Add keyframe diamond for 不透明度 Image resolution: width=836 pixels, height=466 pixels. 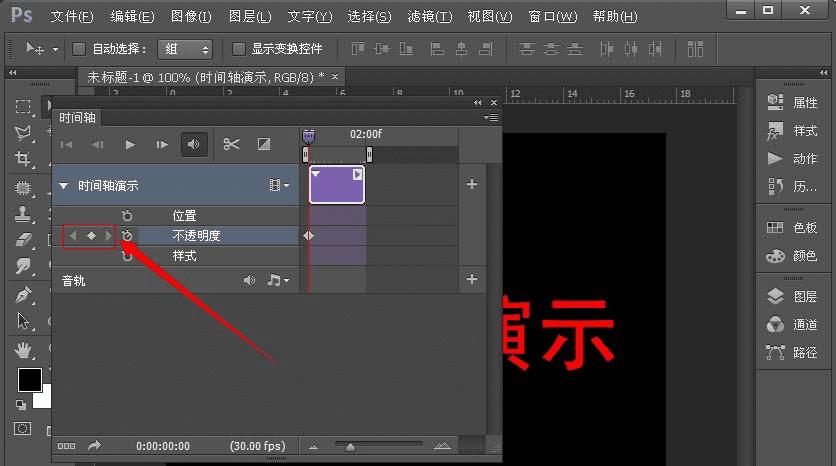tap(91, 235)
